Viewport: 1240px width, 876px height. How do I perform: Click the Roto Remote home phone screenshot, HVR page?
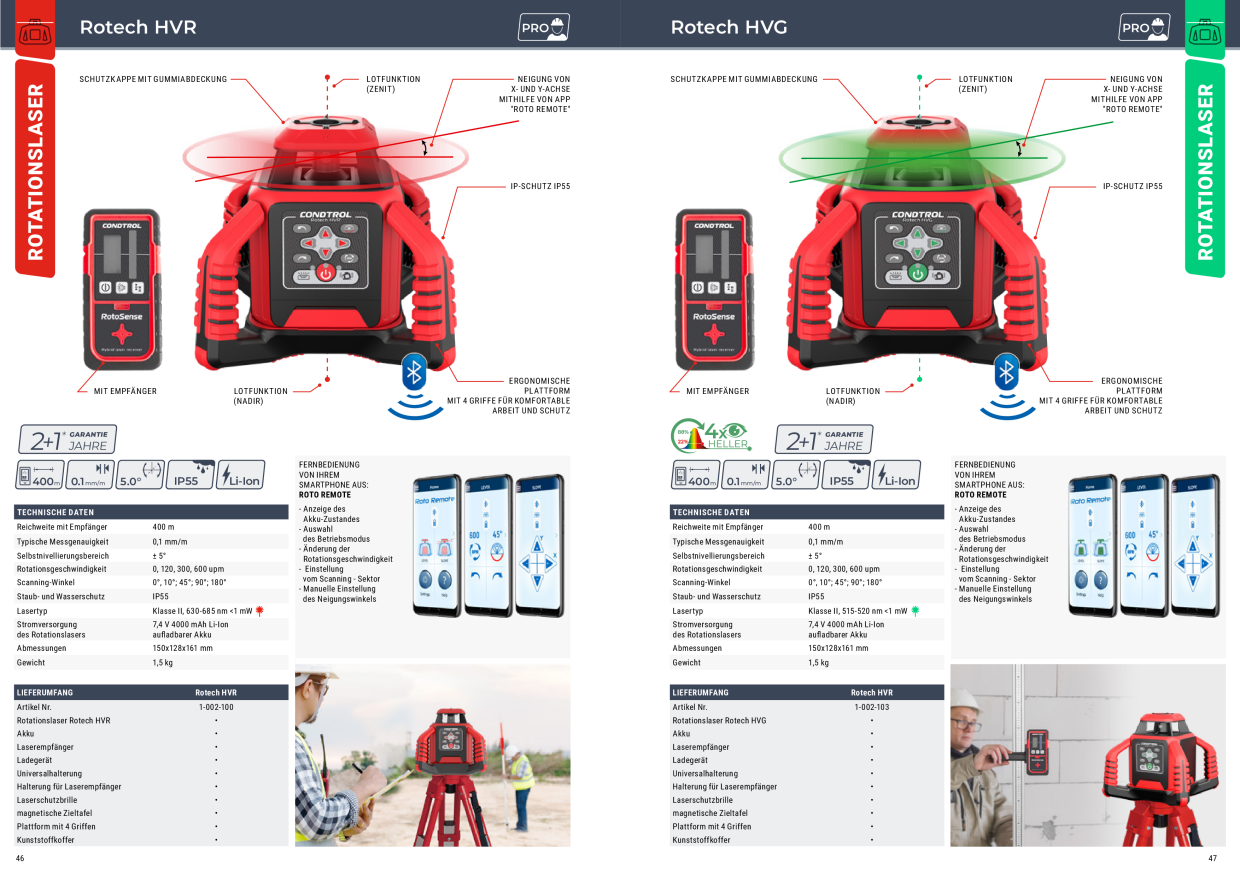[435, 545]
